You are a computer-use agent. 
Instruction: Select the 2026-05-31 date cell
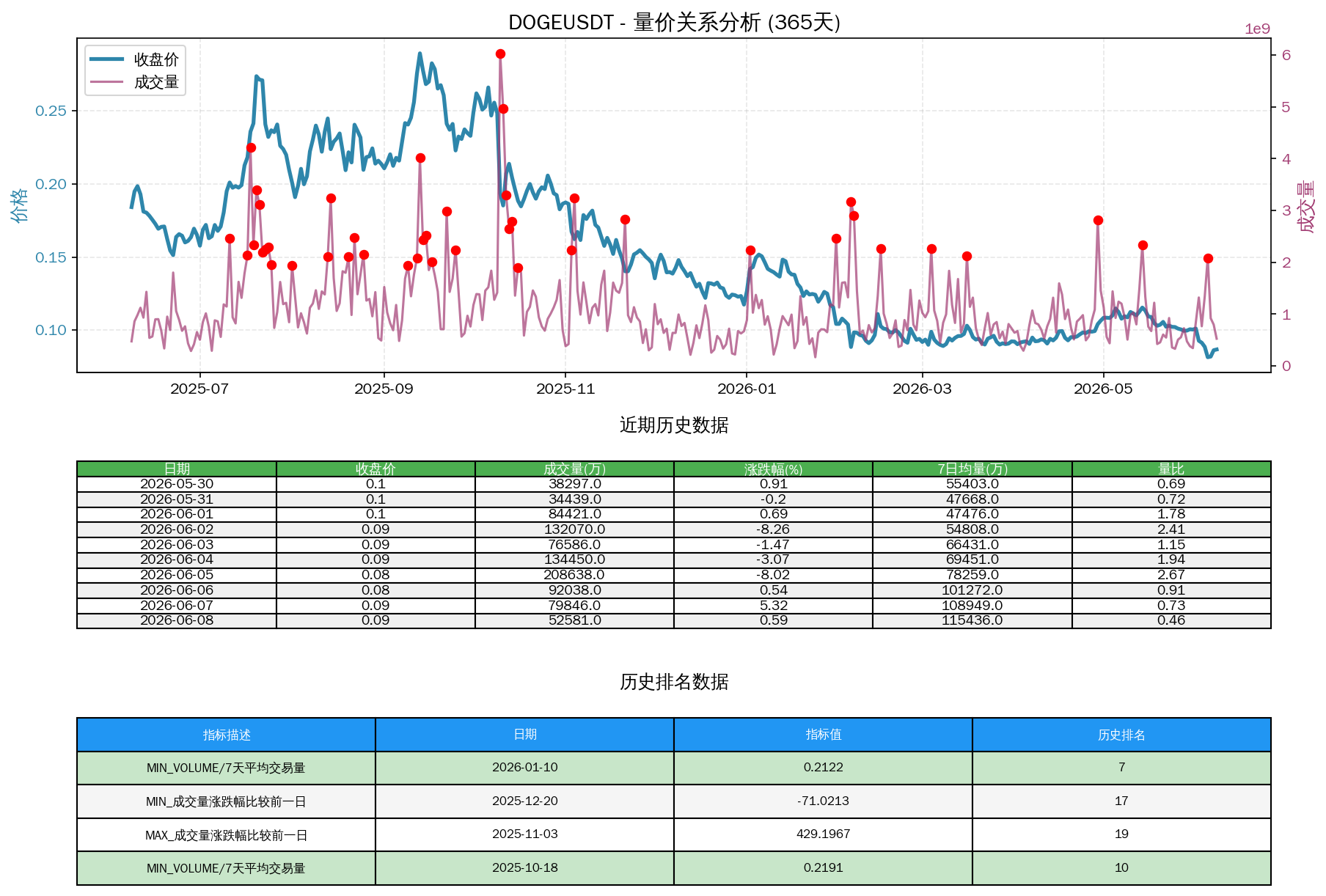click(177, 499)
